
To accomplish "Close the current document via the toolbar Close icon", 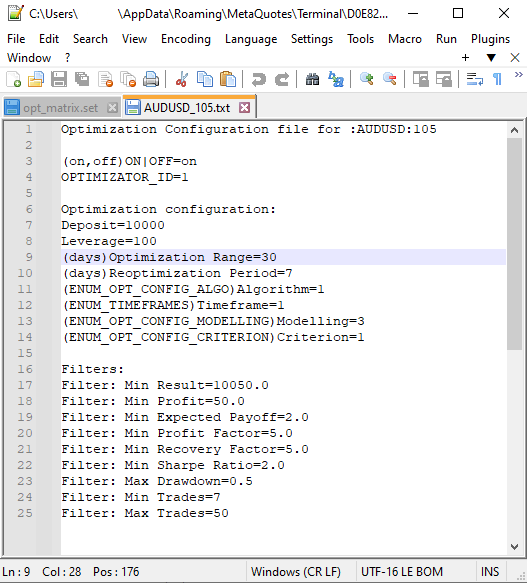I will (x=105, y=79).
